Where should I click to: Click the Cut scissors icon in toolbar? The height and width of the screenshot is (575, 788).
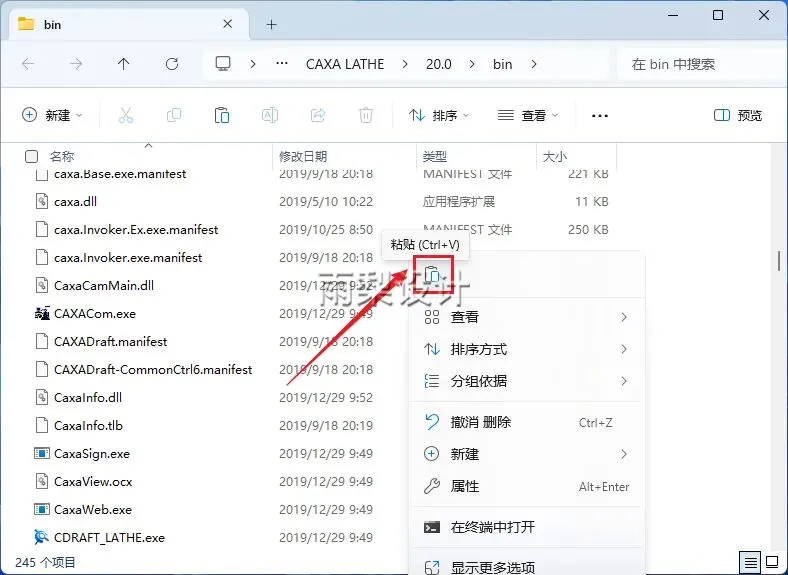(x=126, y=116)
